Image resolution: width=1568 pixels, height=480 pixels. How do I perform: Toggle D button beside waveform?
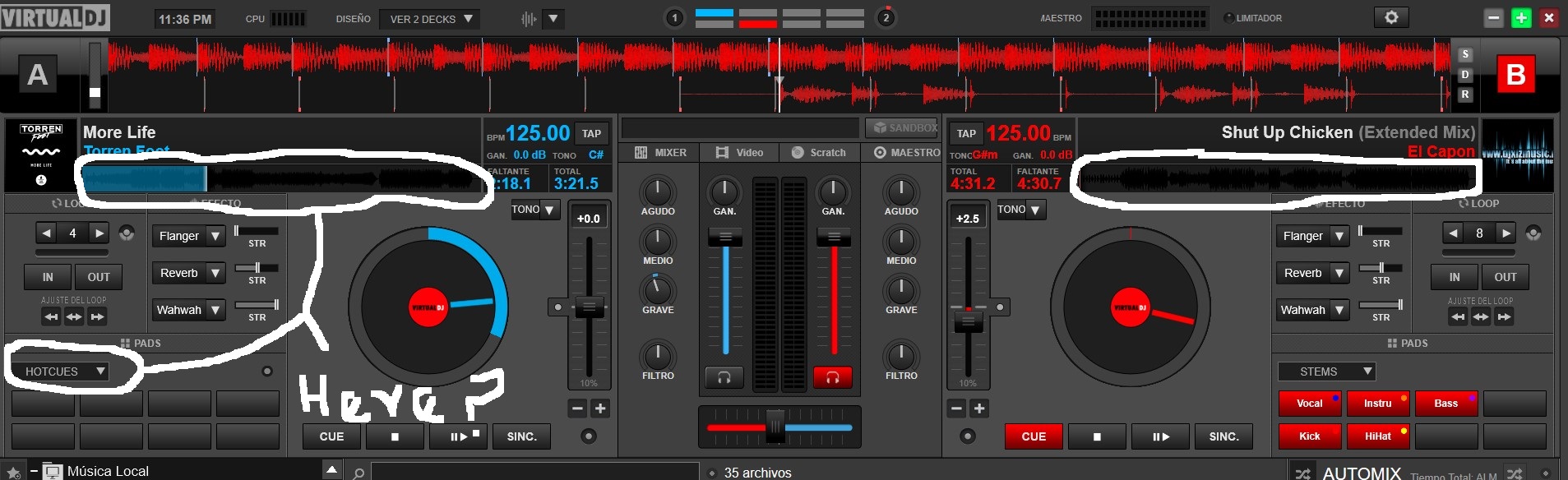pyautogui.click(x=1465, y=75)
